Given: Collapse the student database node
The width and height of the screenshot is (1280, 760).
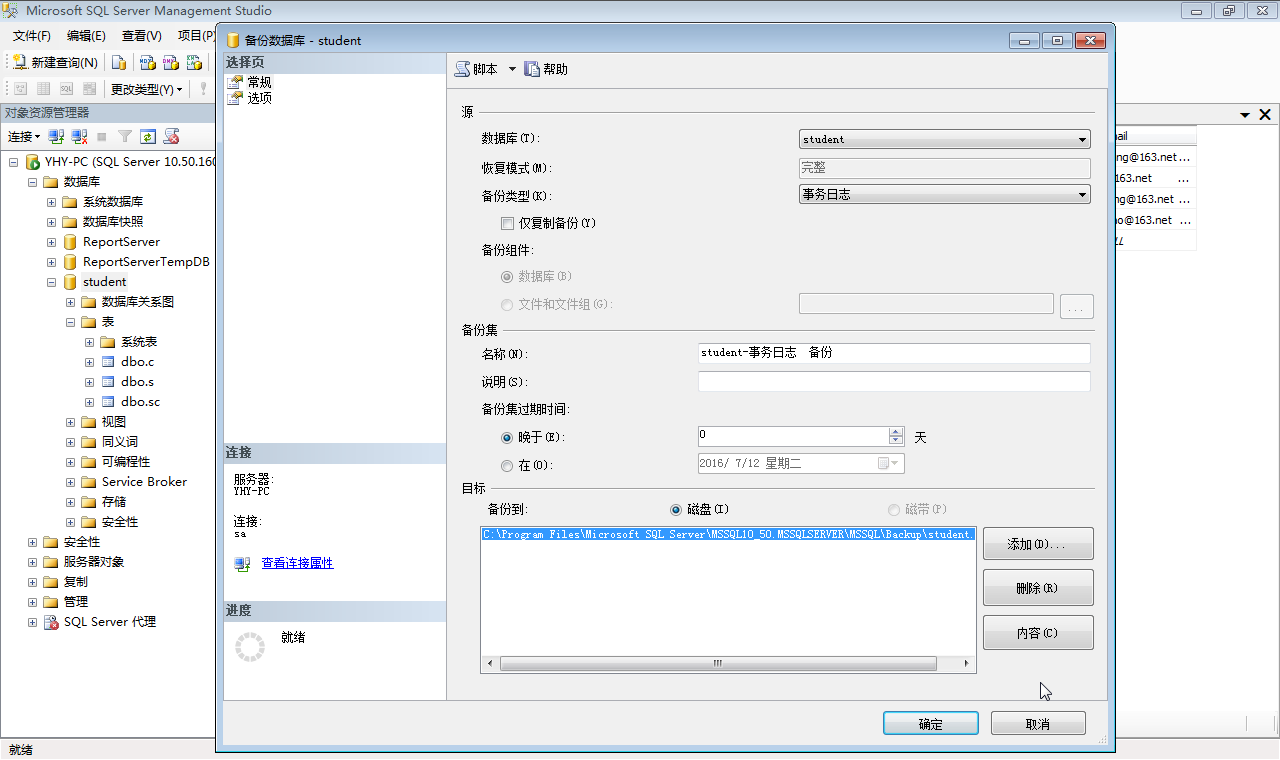Looking at the screenshot, I should pyautogui.click(x=51, y=282).
